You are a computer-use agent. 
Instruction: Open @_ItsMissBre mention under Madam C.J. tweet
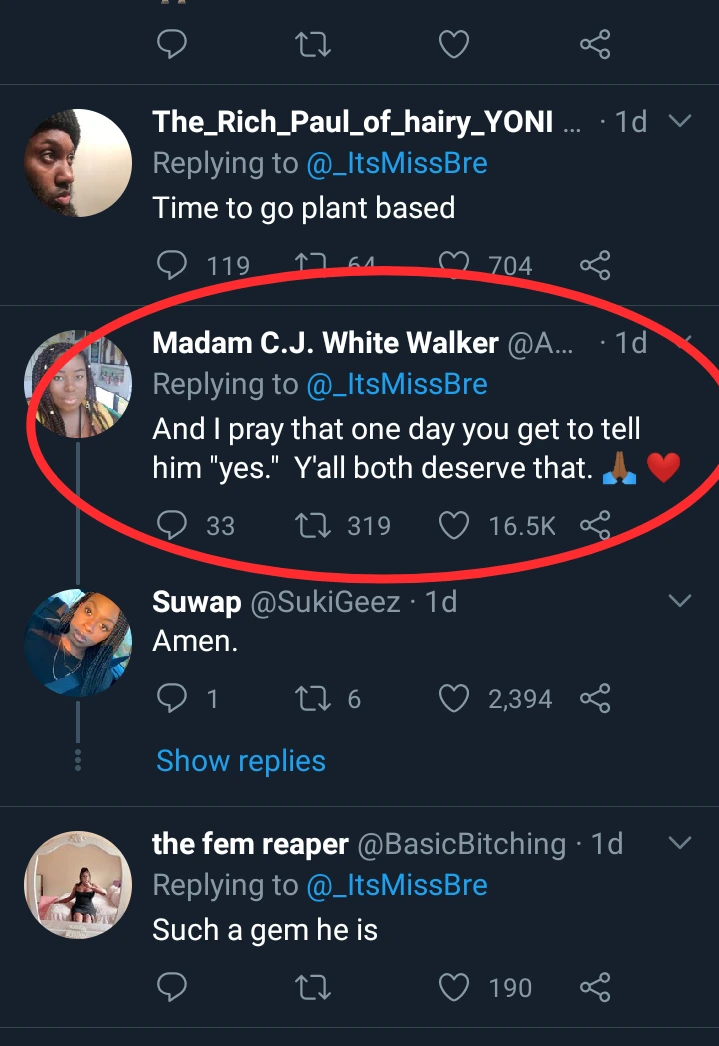coord(396,385)
